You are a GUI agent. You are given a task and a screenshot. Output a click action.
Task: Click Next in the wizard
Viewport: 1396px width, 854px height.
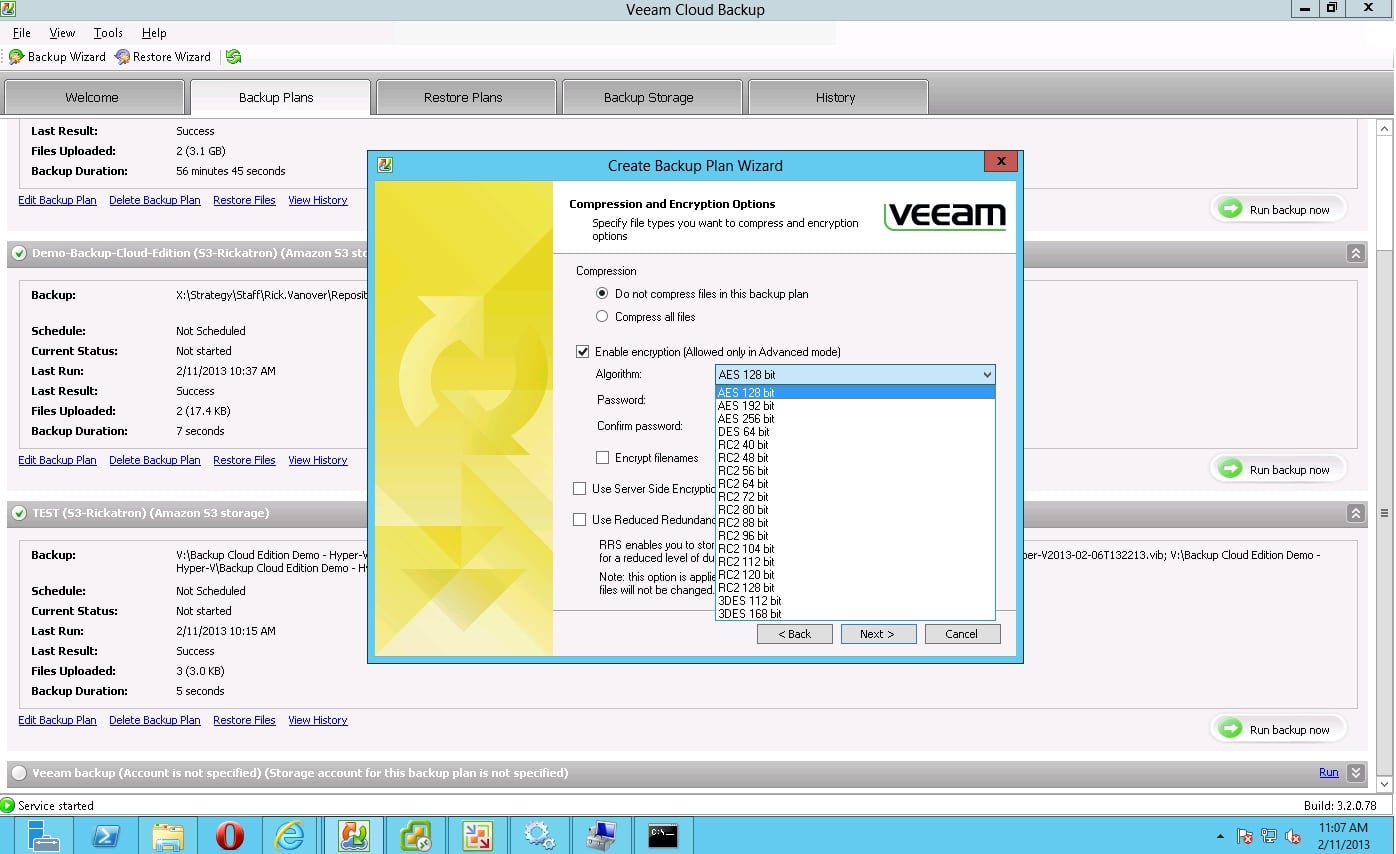point(876,634)
